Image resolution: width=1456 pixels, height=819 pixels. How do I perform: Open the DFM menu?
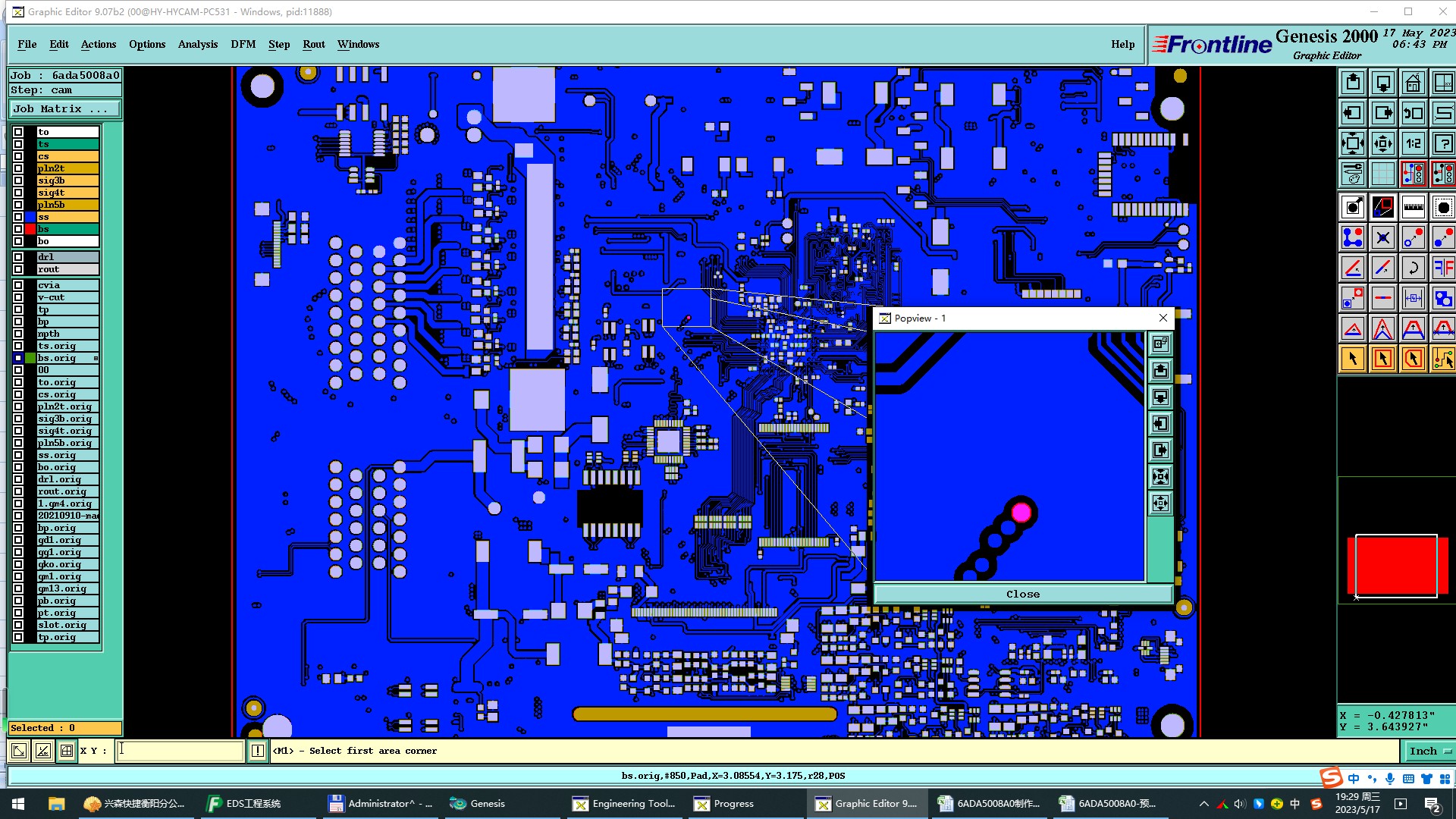(x=243, y=44)
